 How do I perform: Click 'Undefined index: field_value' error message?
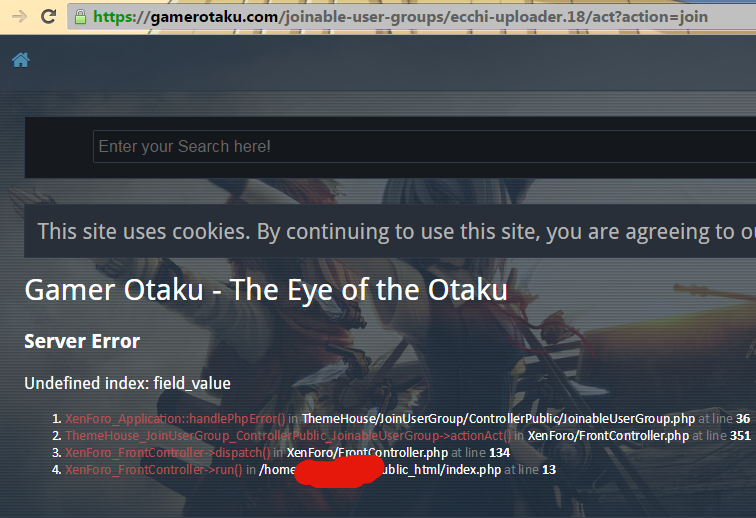click(x=127, y=383)
